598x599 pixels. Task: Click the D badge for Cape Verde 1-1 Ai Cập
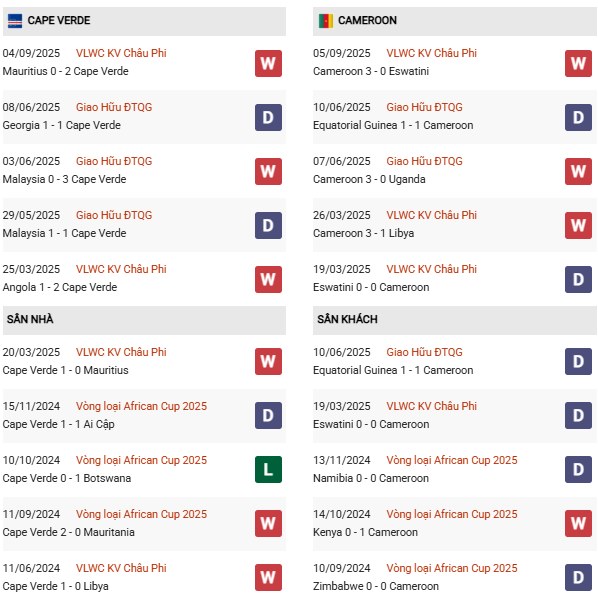268,415
